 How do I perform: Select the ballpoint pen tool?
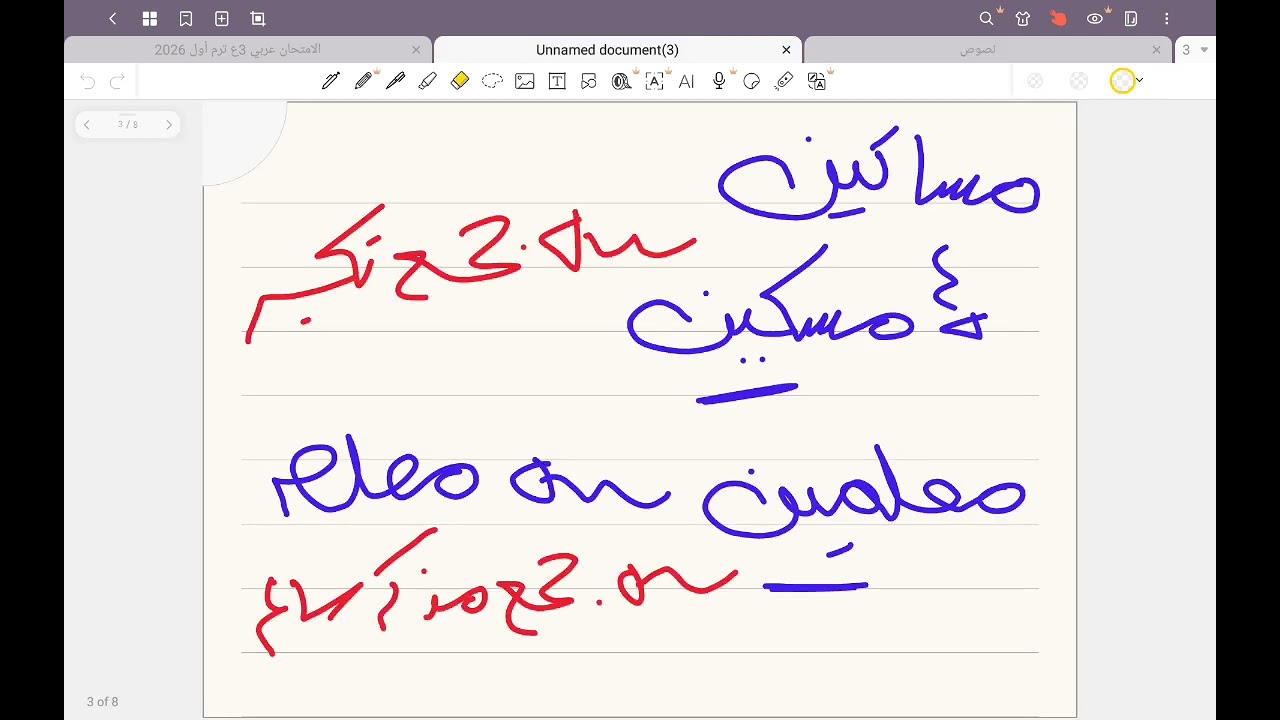point(395,81)
